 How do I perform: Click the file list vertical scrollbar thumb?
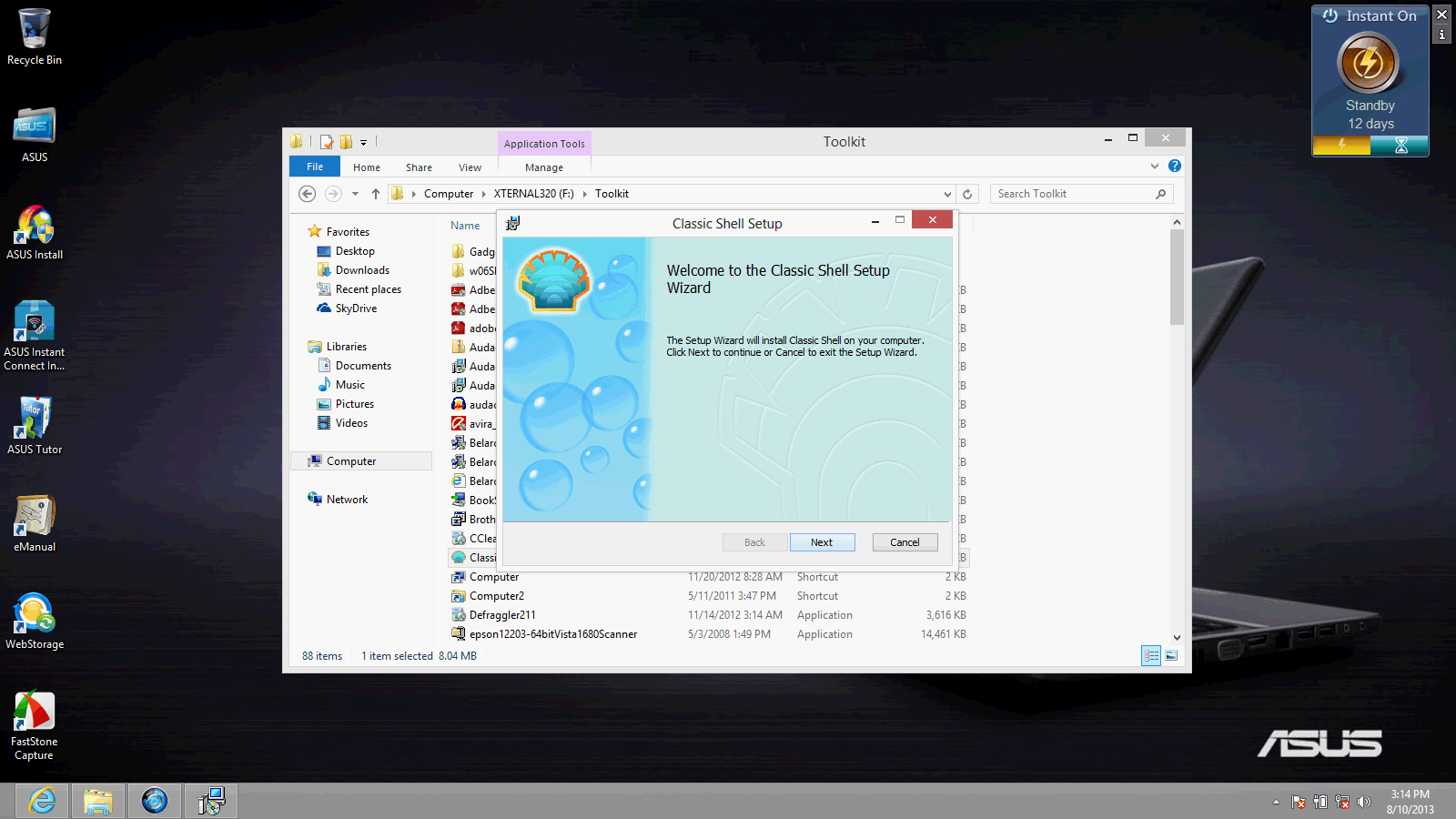pyautogui.click(x=1177, y=277)
